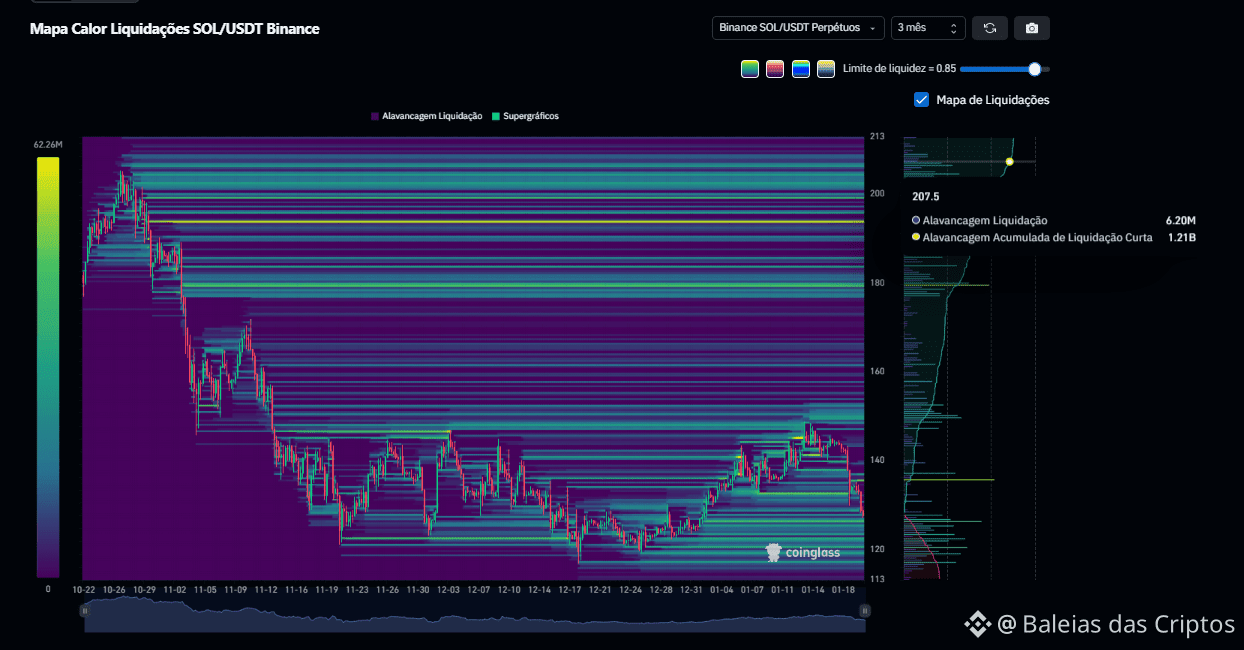Take a chart screenshot with camera icon

pos(1032,28)
